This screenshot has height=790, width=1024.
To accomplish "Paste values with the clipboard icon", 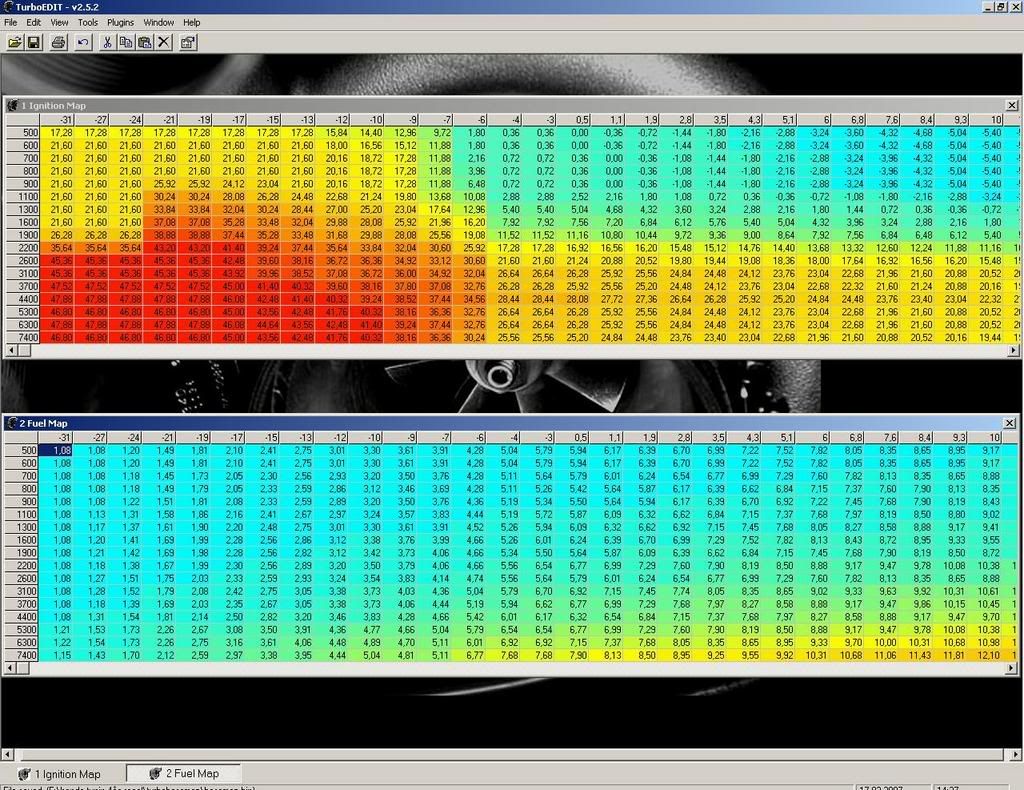I will point(144,42).
